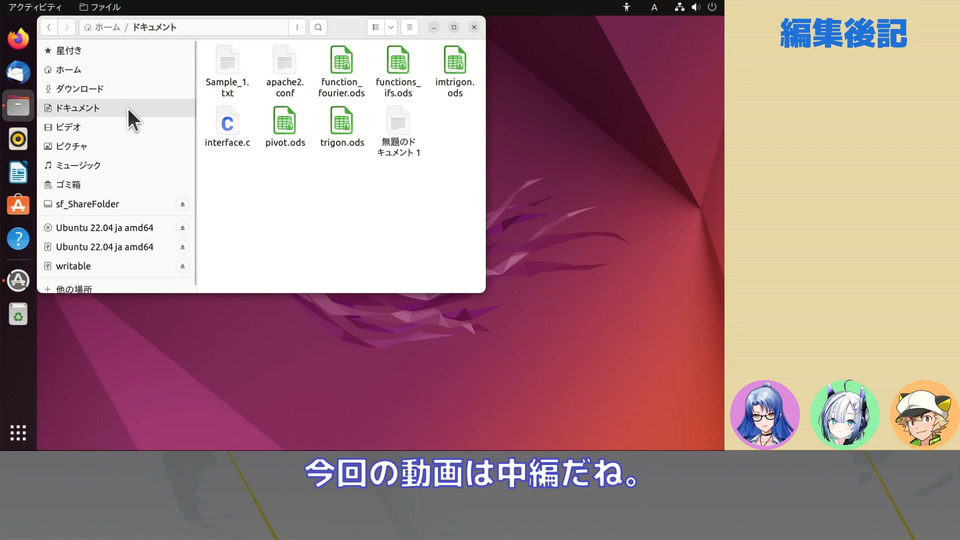Select ドキュメント in the sidebar
960x540 pixels.
pyautogui.click(x=116, y=108)
